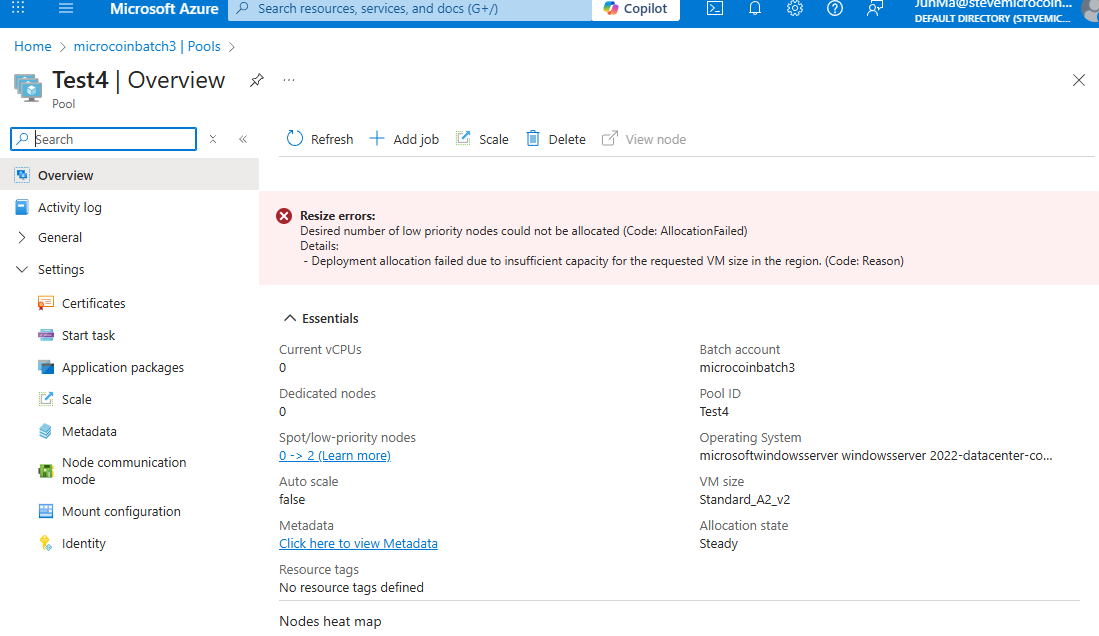Screen dimensions: 1099x636
Task: Open Start task settings
Action: [x=88, y=335]
